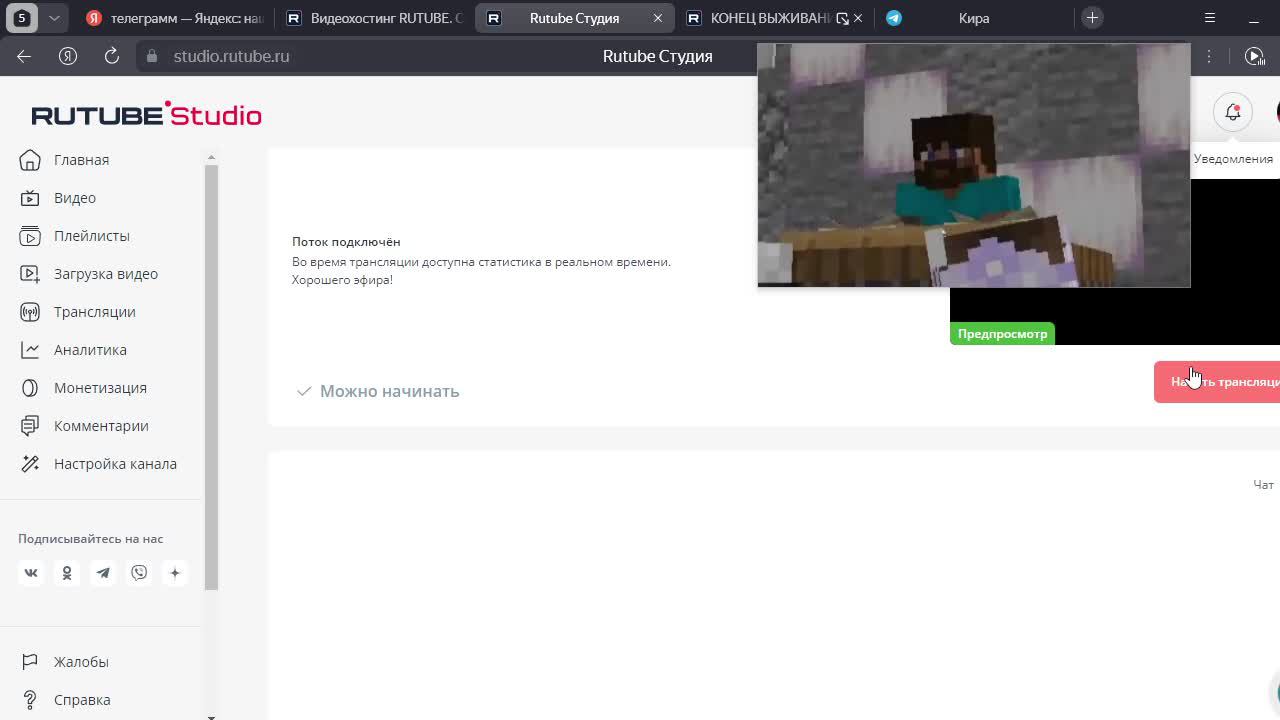Click the studio.rutube.ru address field

pos(231,56)
